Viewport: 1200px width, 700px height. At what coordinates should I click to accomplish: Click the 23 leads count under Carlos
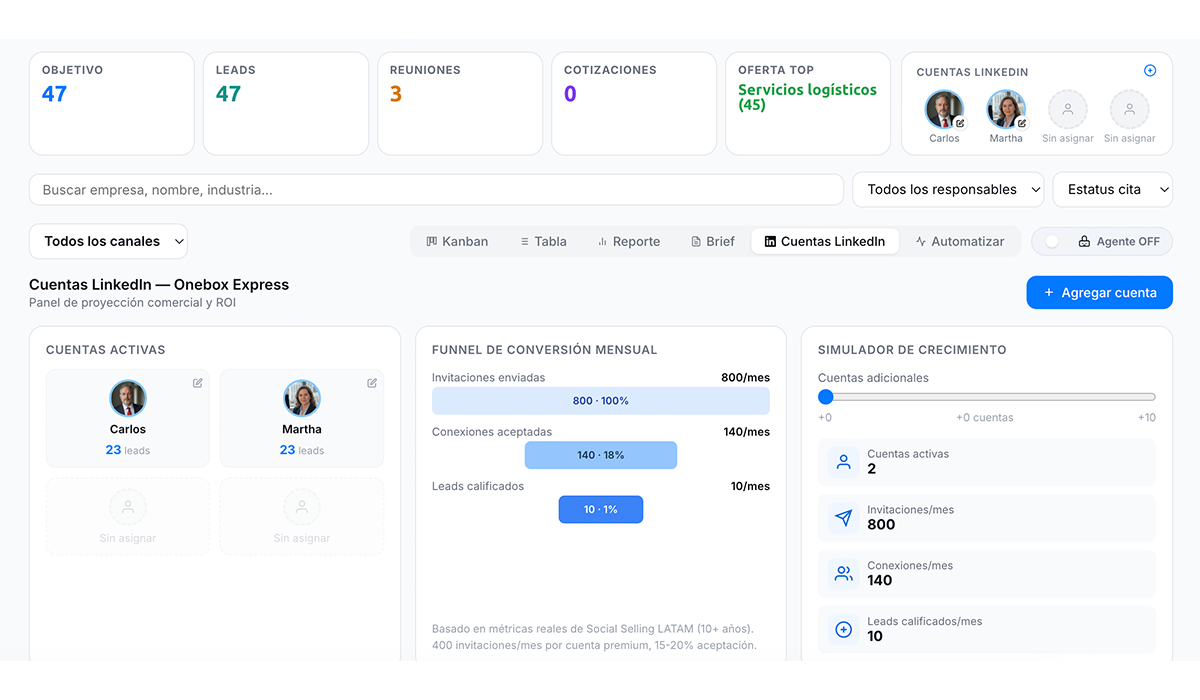click(x=128, y=450)
